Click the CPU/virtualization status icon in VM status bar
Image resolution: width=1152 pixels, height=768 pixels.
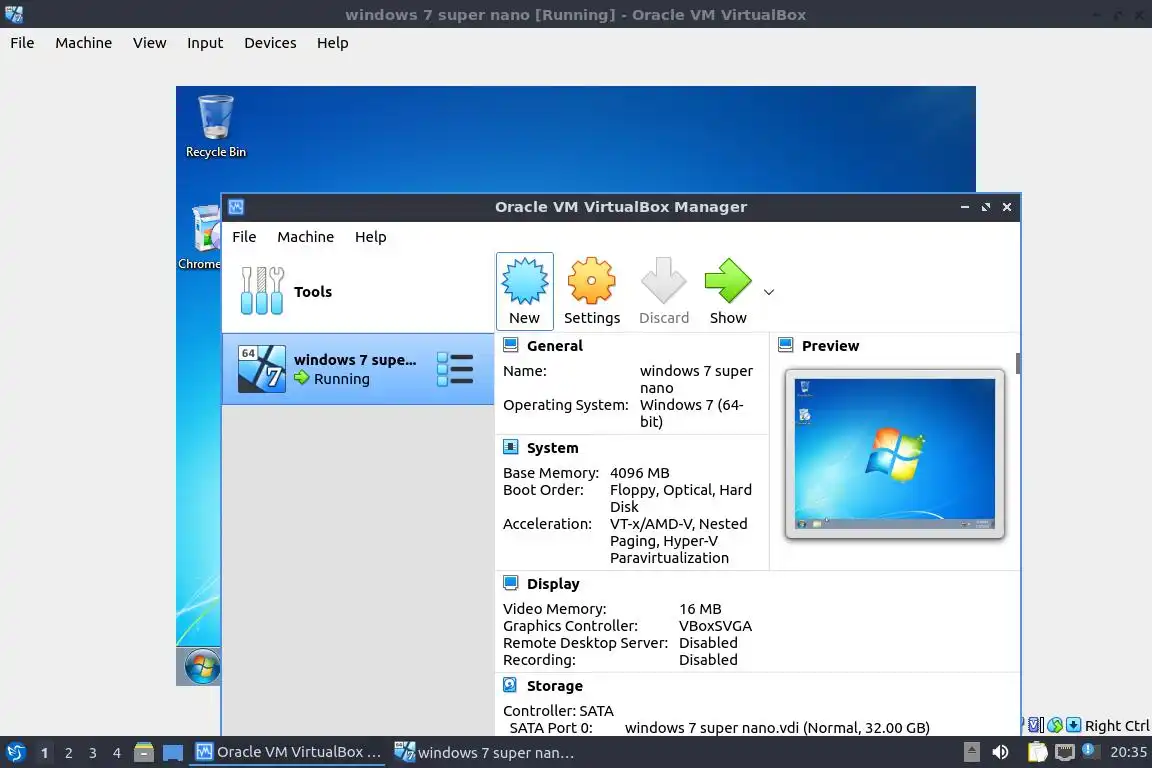point(1036,725)
